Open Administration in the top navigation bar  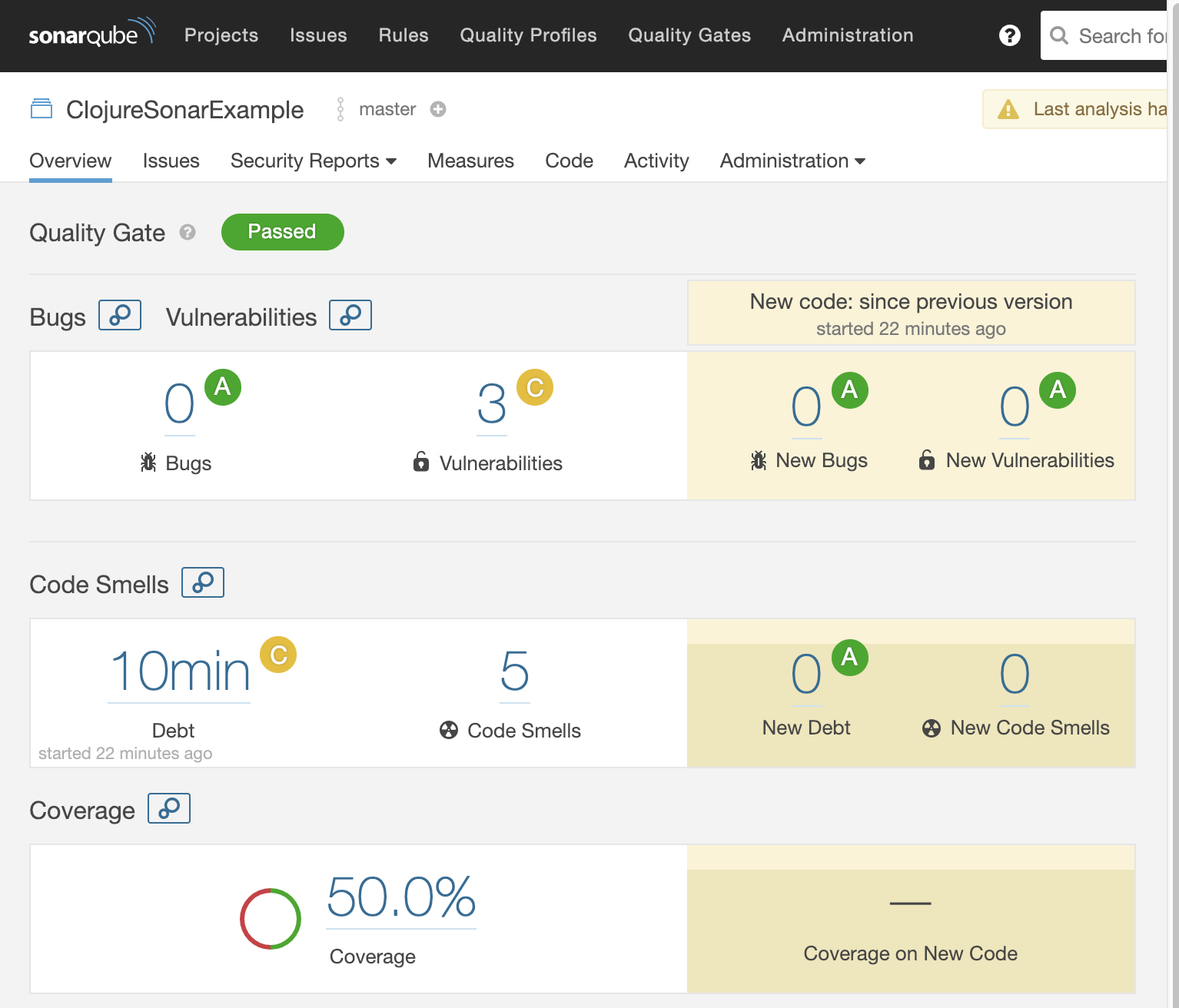(848, 35)
